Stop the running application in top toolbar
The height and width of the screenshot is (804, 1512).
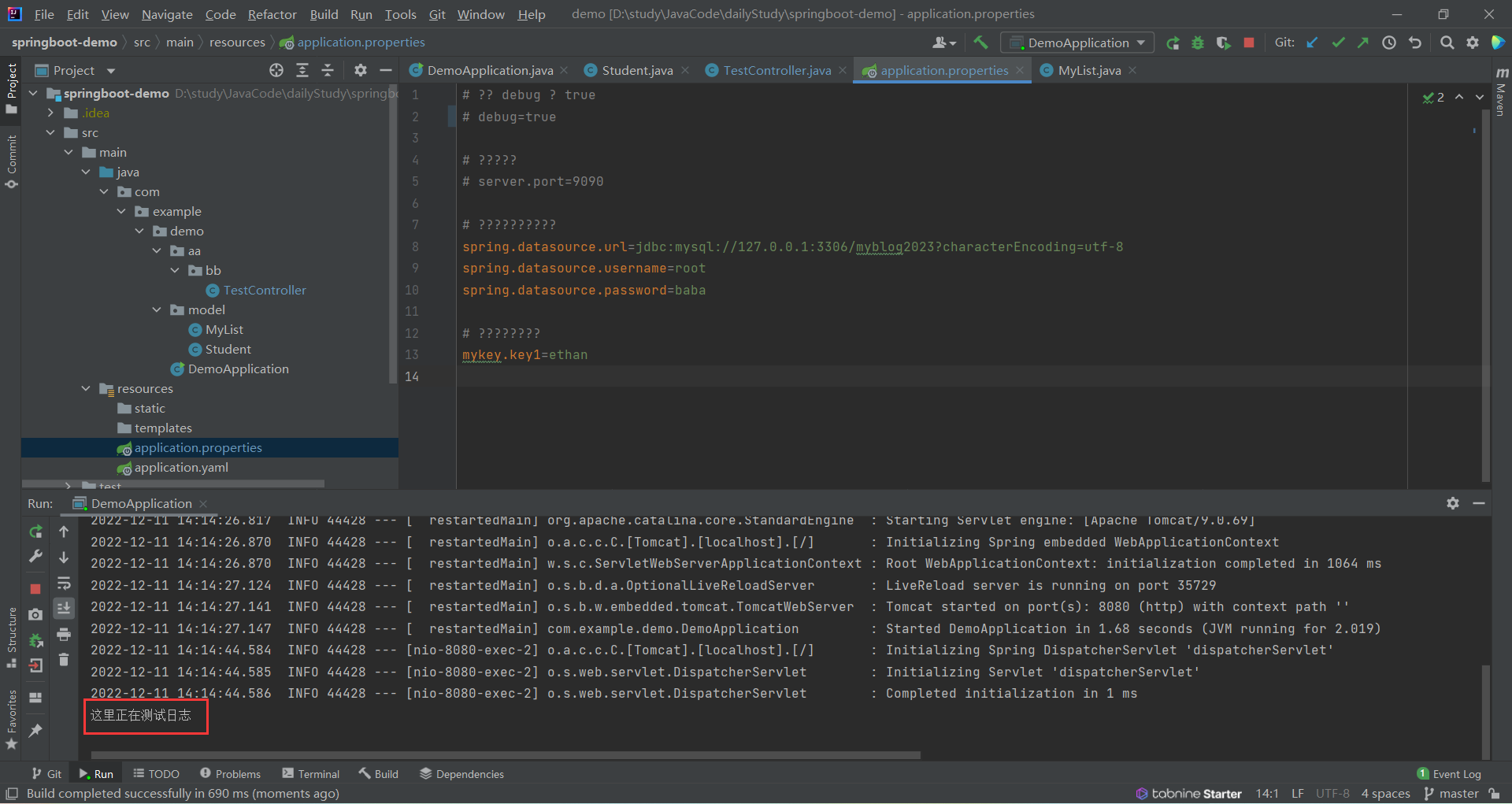pos(1249,43)
